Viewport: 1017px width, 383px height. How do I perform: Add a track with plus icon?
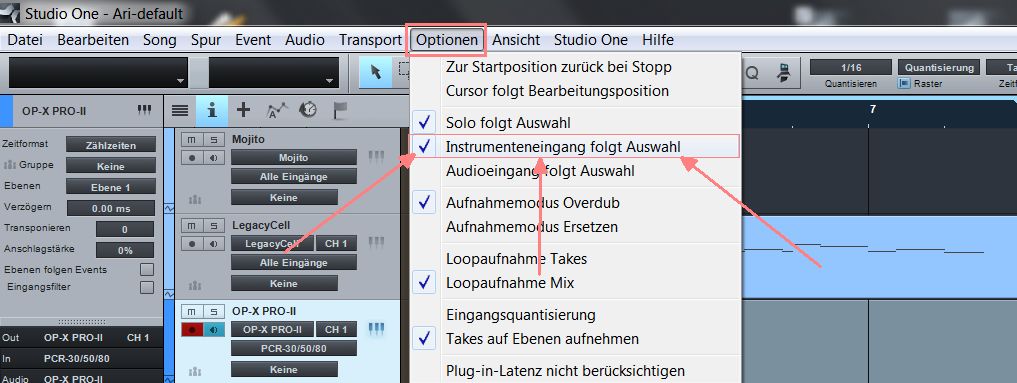(243, 111)
